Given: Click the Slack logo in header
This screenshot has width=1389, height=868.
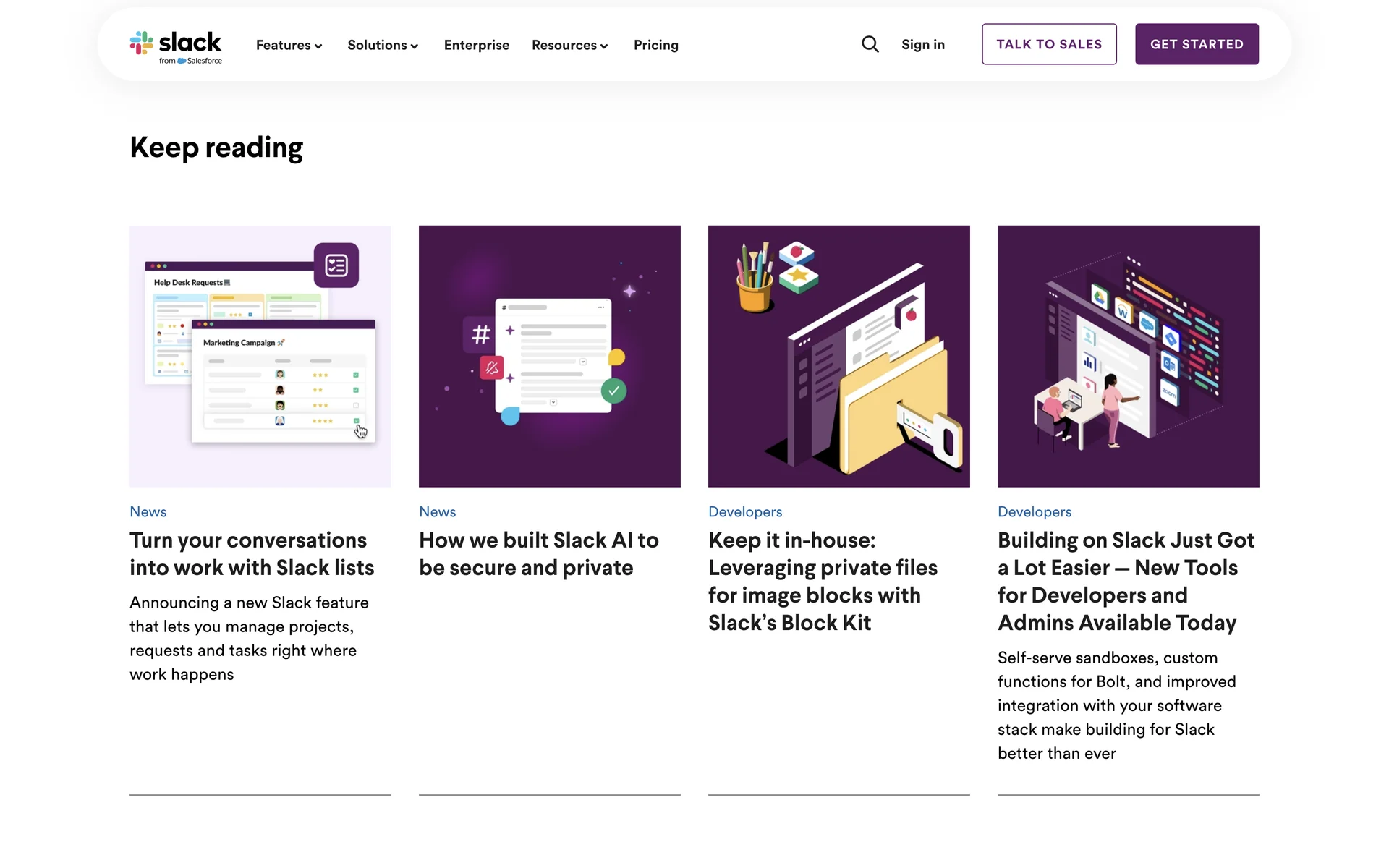Looking at the screenshot, I should (x=176, y=43).
